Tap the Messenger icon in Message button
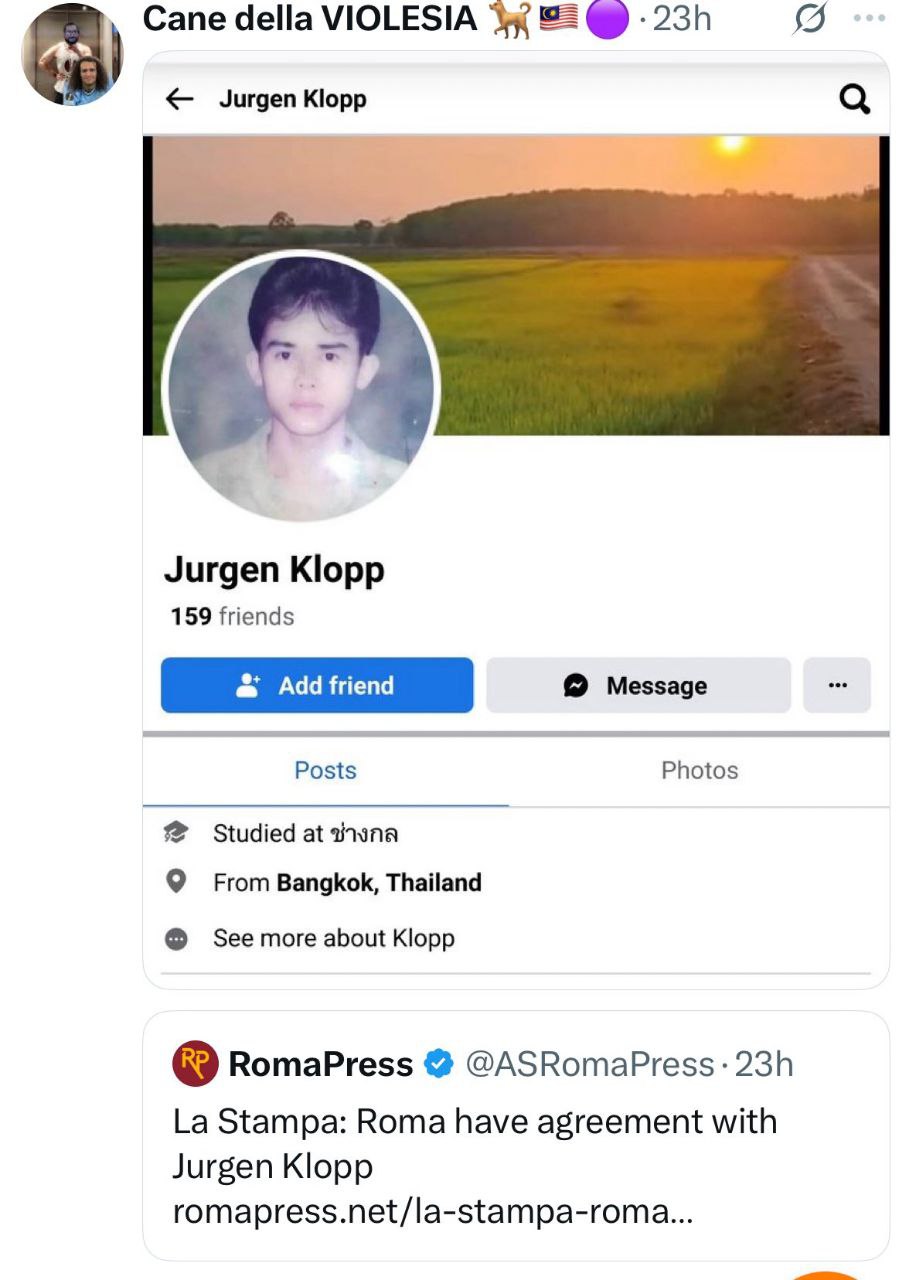 [x=576, y=685]
